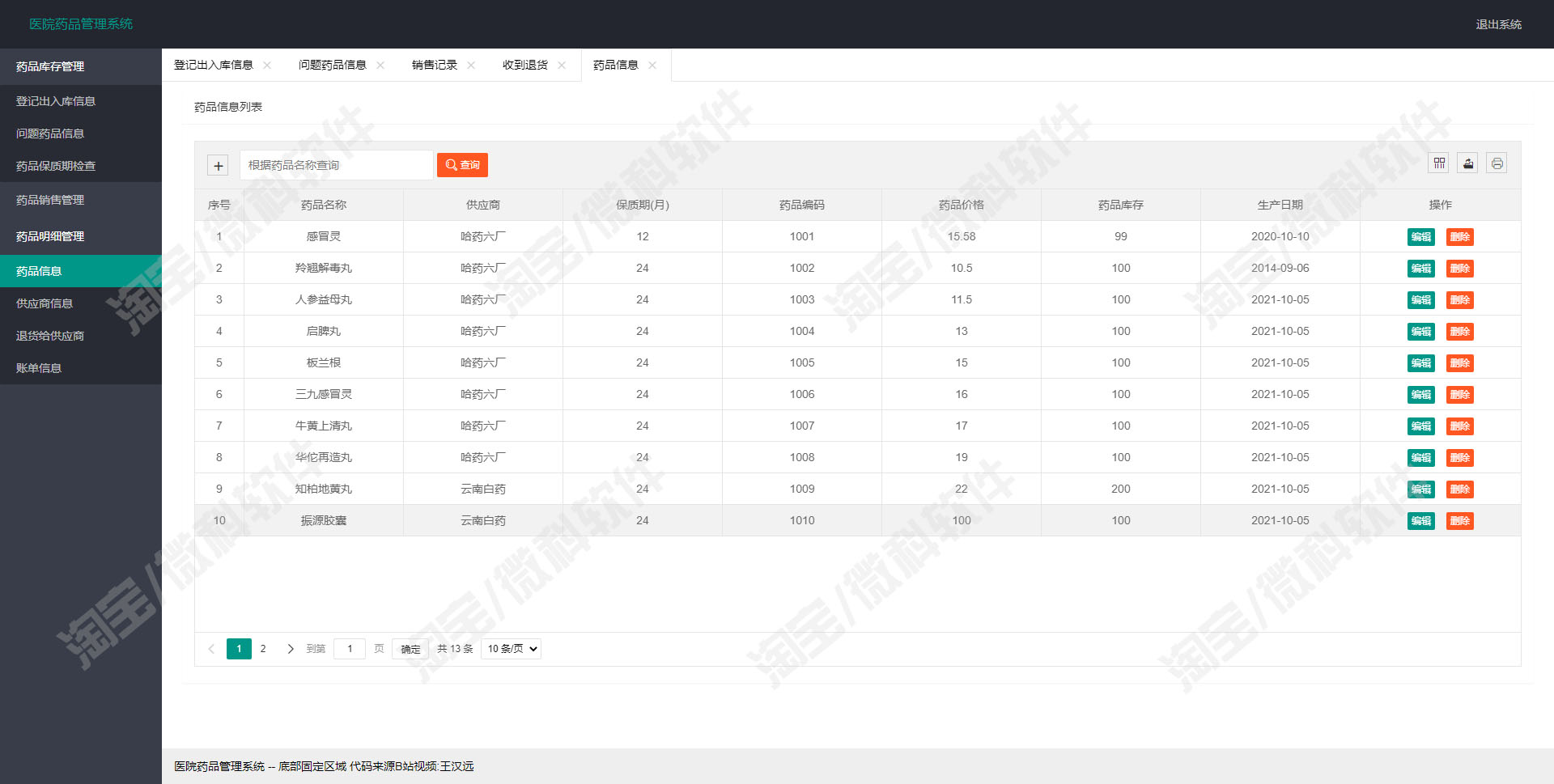1554x784 pixels.
Task: Delete the 华佗再造丸 row
Action: point(1460,458)
